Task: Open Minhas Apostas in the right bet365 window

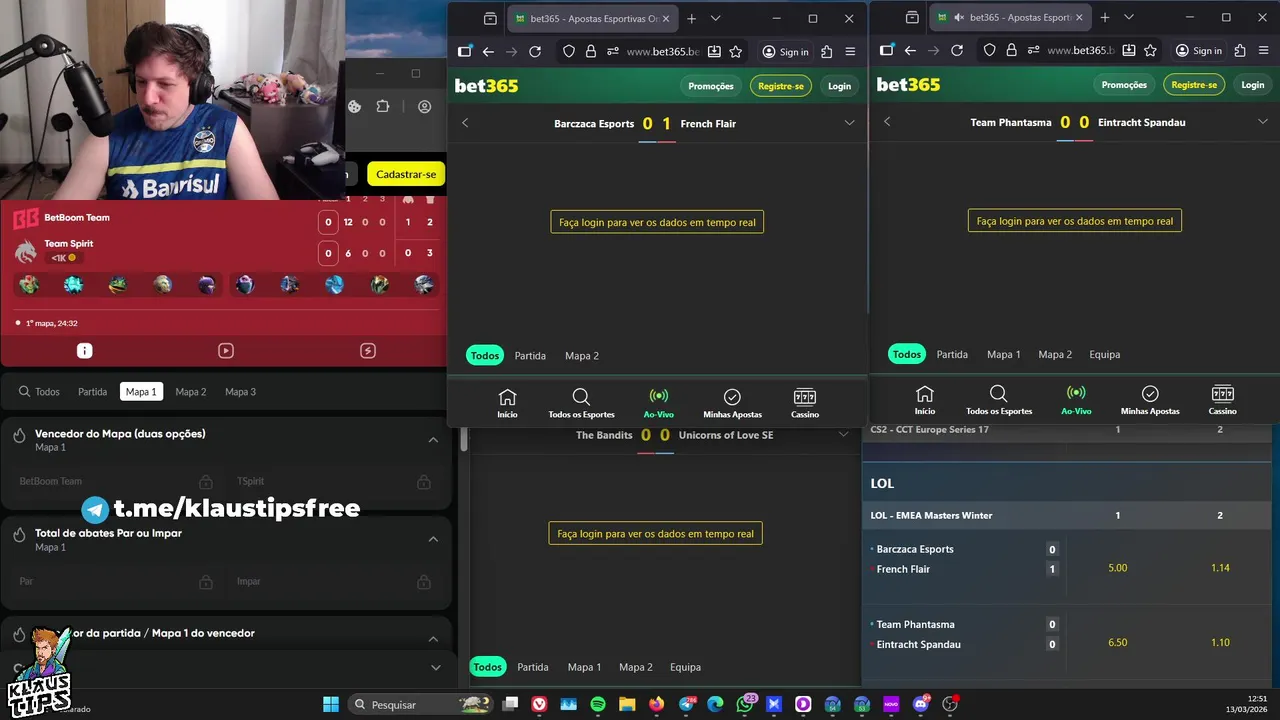Action: (1150, 400)
